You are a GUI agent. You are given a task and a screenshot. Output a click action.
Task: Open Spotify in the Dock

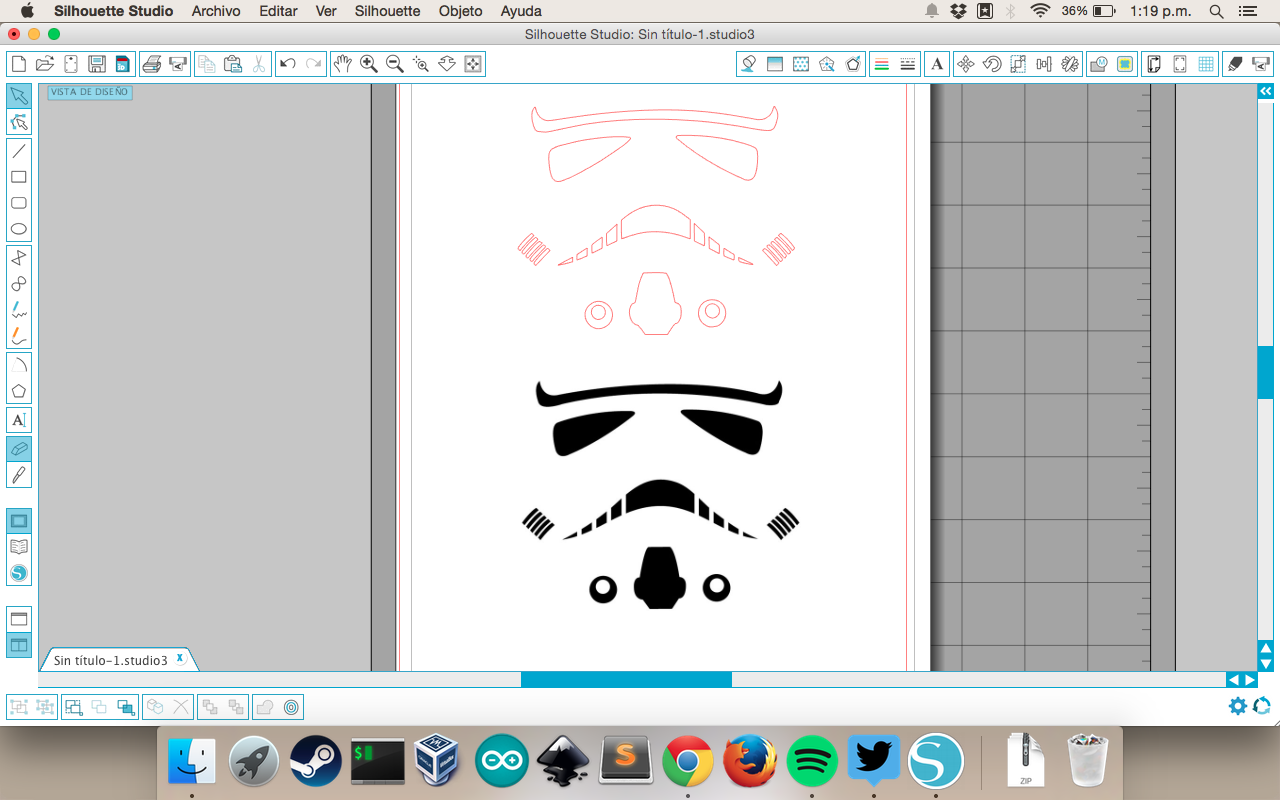point(812,763)
